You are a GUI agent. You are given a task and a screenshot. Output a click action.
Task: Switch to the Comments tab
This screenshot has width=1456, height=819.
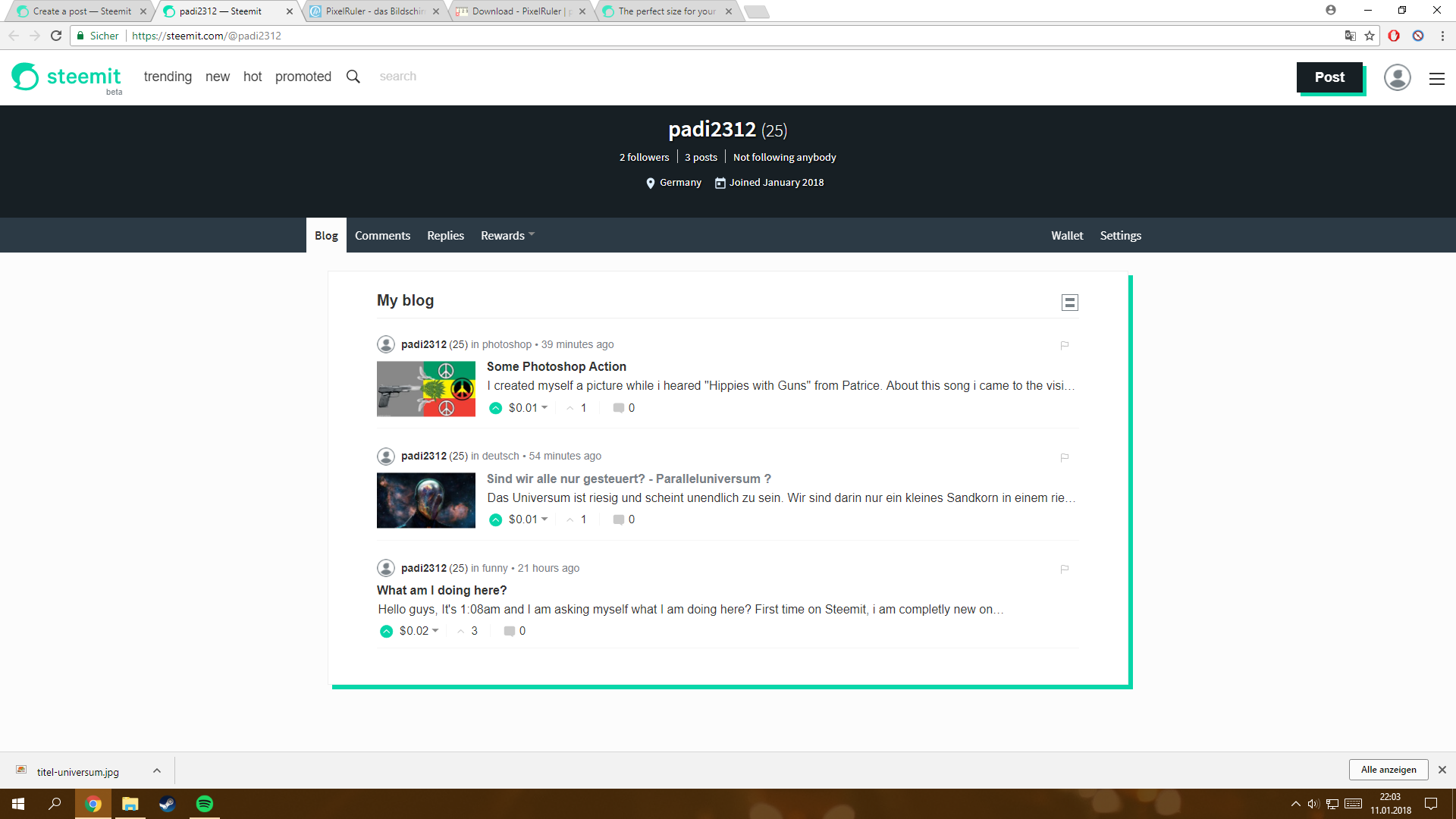point(382,235)
